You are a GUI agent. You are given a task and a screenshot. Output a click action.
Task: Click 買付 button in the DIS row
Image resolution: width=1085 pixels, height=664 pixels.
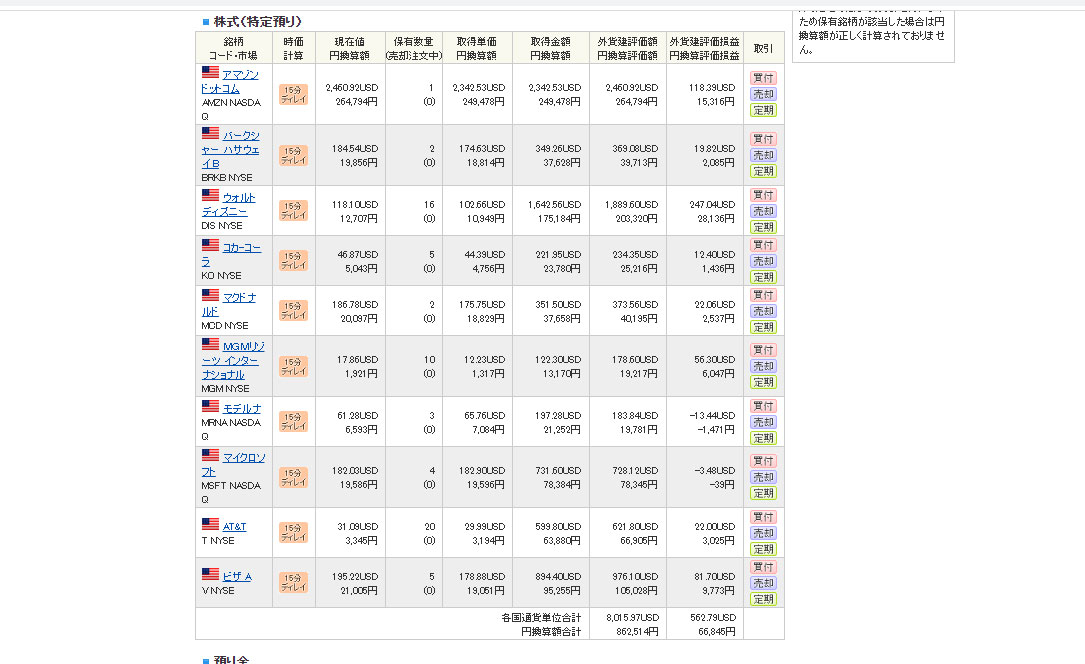(763, 195)
